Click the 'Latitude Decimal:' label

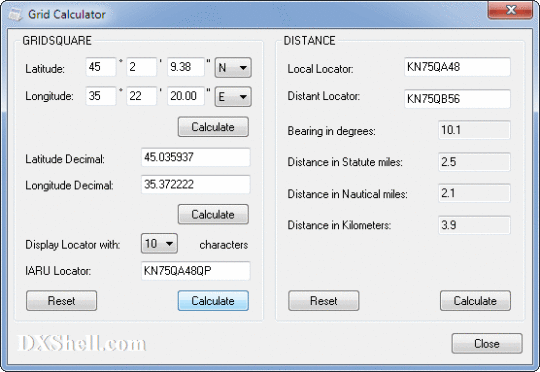tap(65, 159)
